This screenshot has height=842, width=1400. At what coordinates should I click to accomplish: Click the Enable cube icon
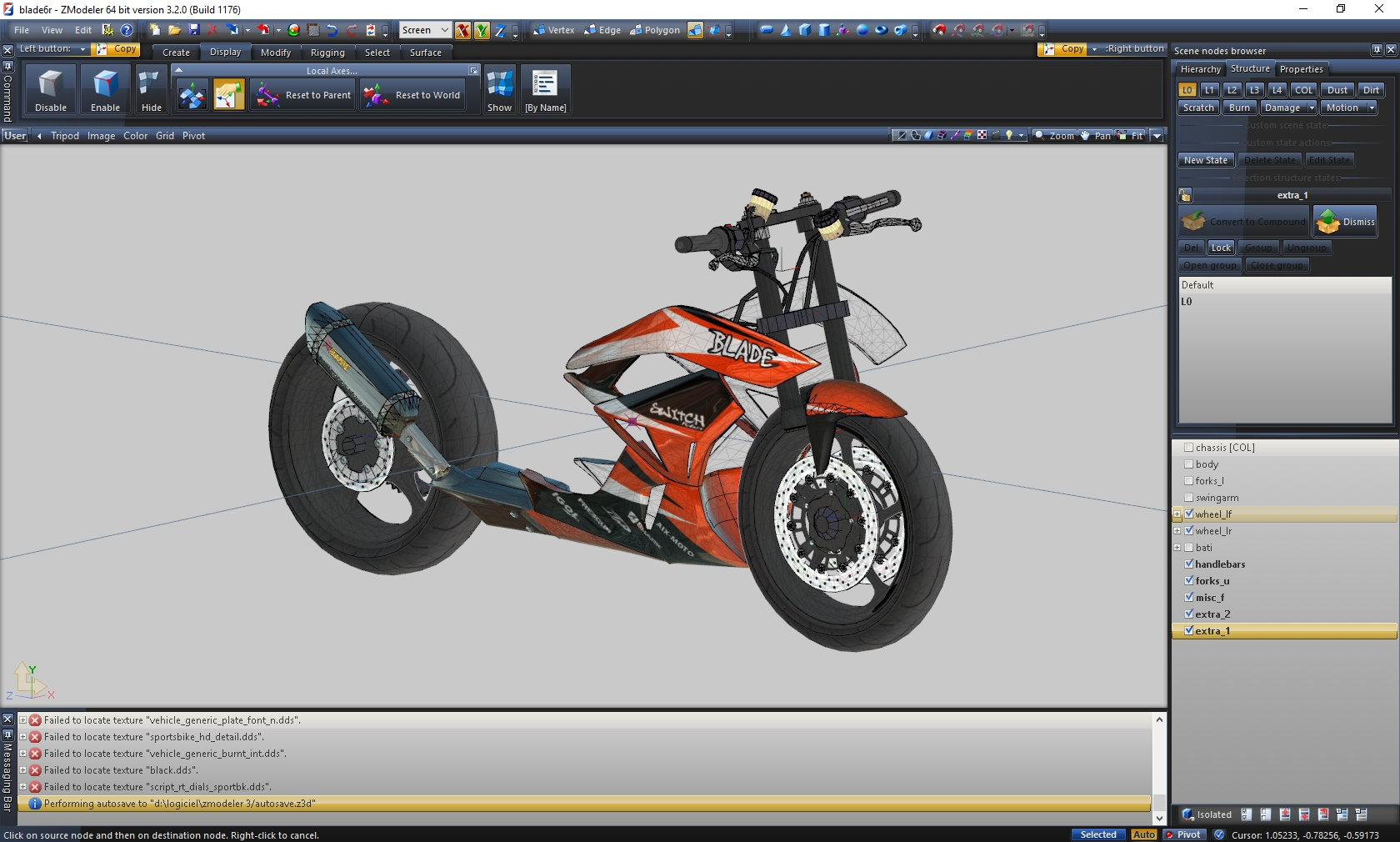point(105,84)
